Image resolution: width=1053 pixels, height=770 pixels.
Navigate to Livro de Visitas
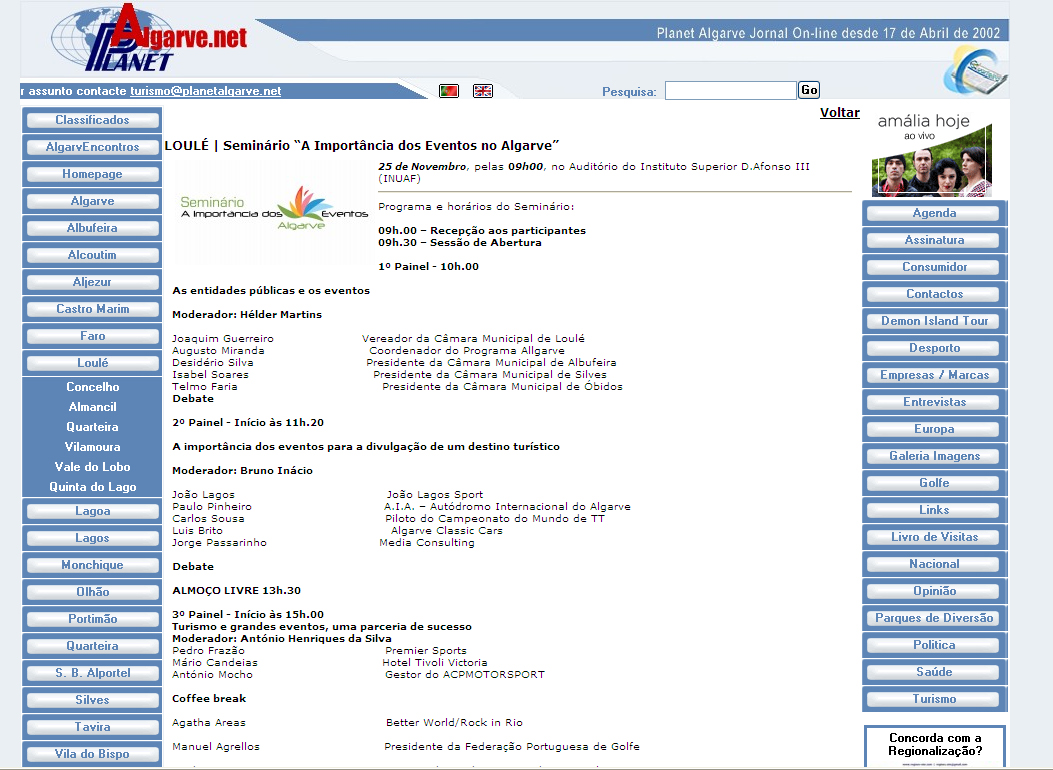point(934,537)
